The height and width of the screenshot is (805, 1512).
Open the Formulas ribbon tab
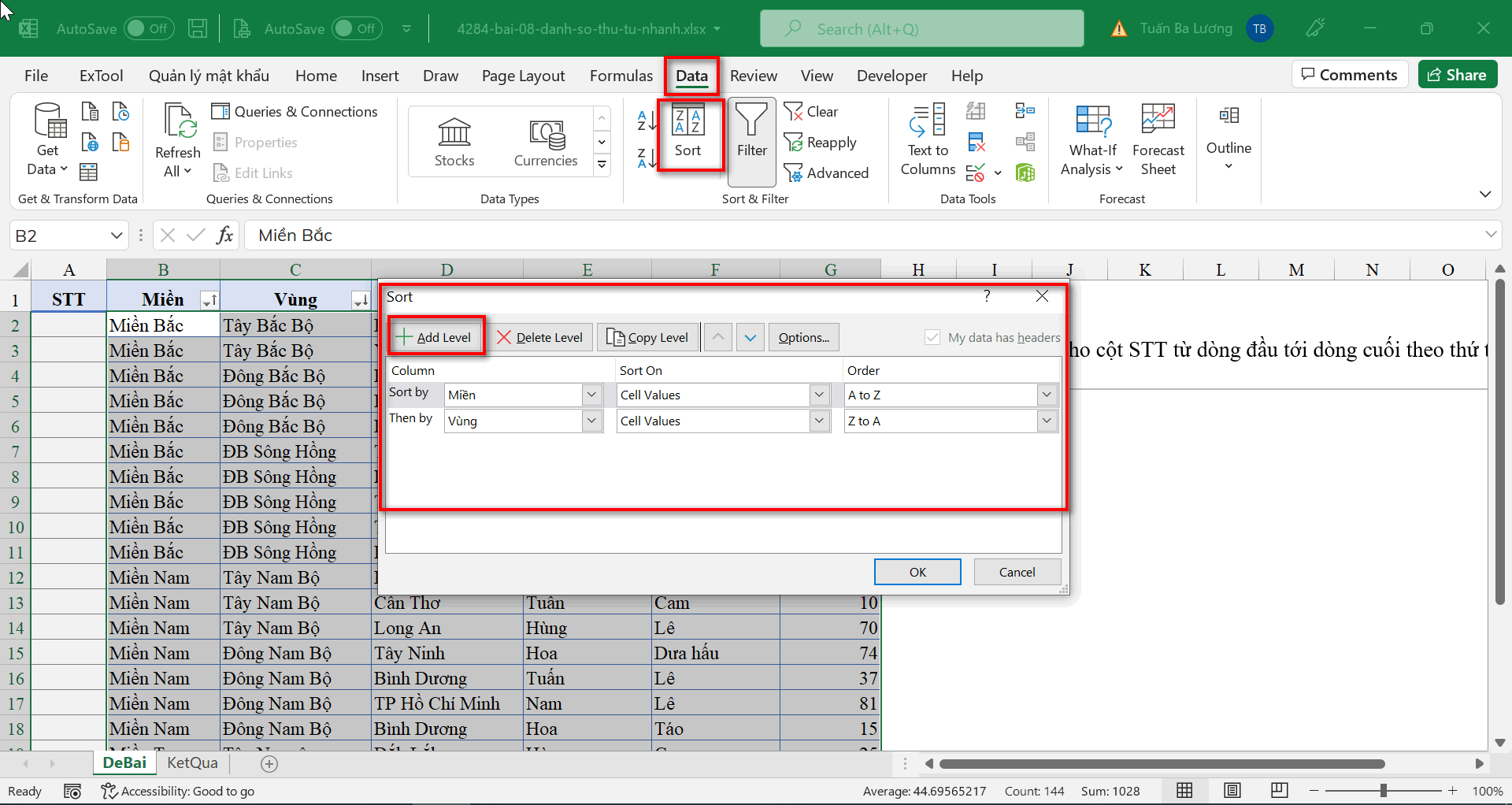[x=621, y=76]
